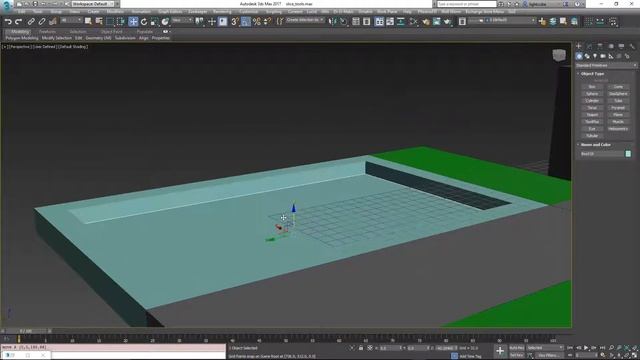The image size is (640, 360).
Task: Toggle the Ribbon display button
Action: [x=379, y=22]
